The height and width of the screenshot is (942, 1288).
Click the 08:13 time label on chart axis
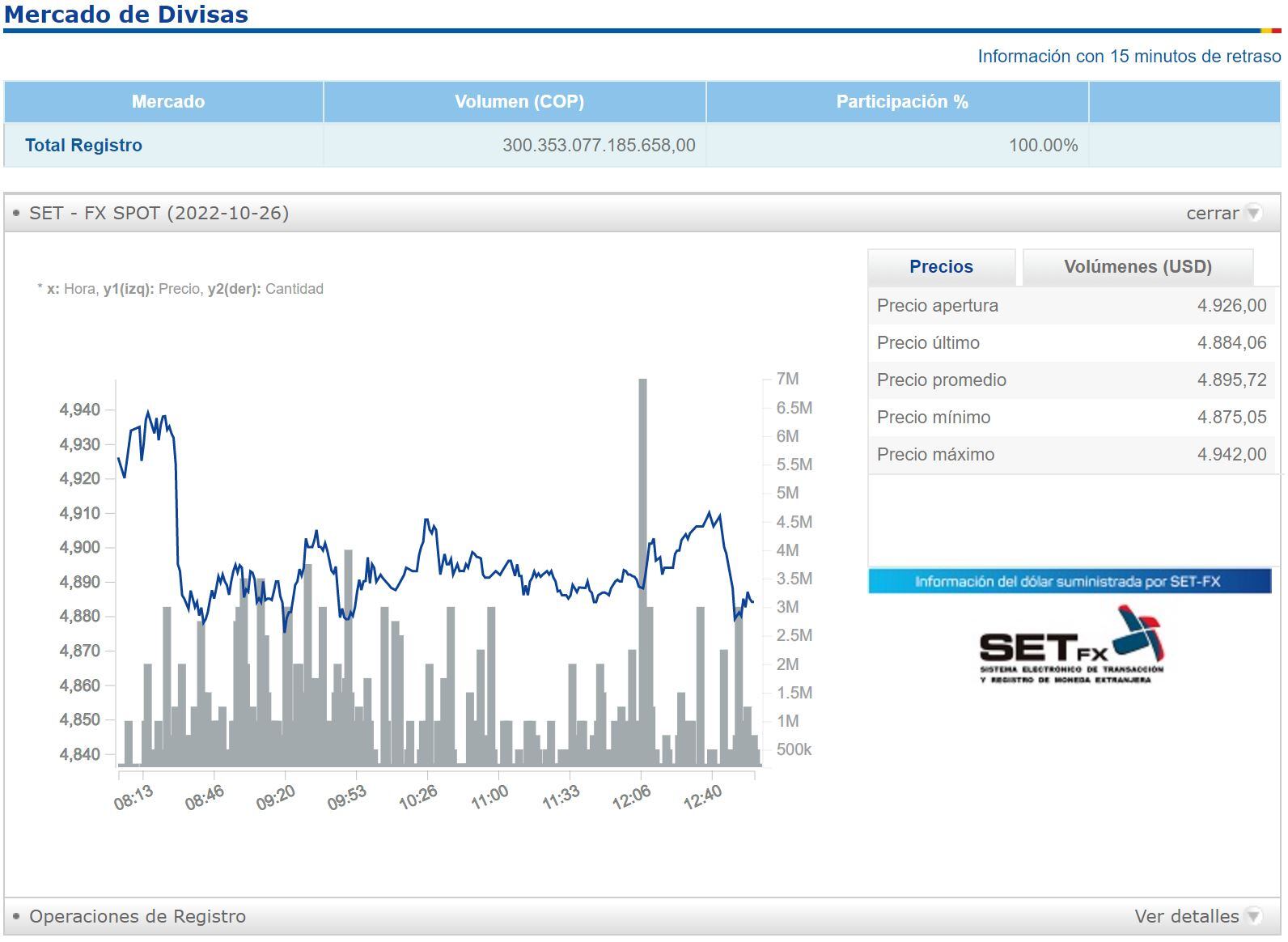tap(133, 798)
